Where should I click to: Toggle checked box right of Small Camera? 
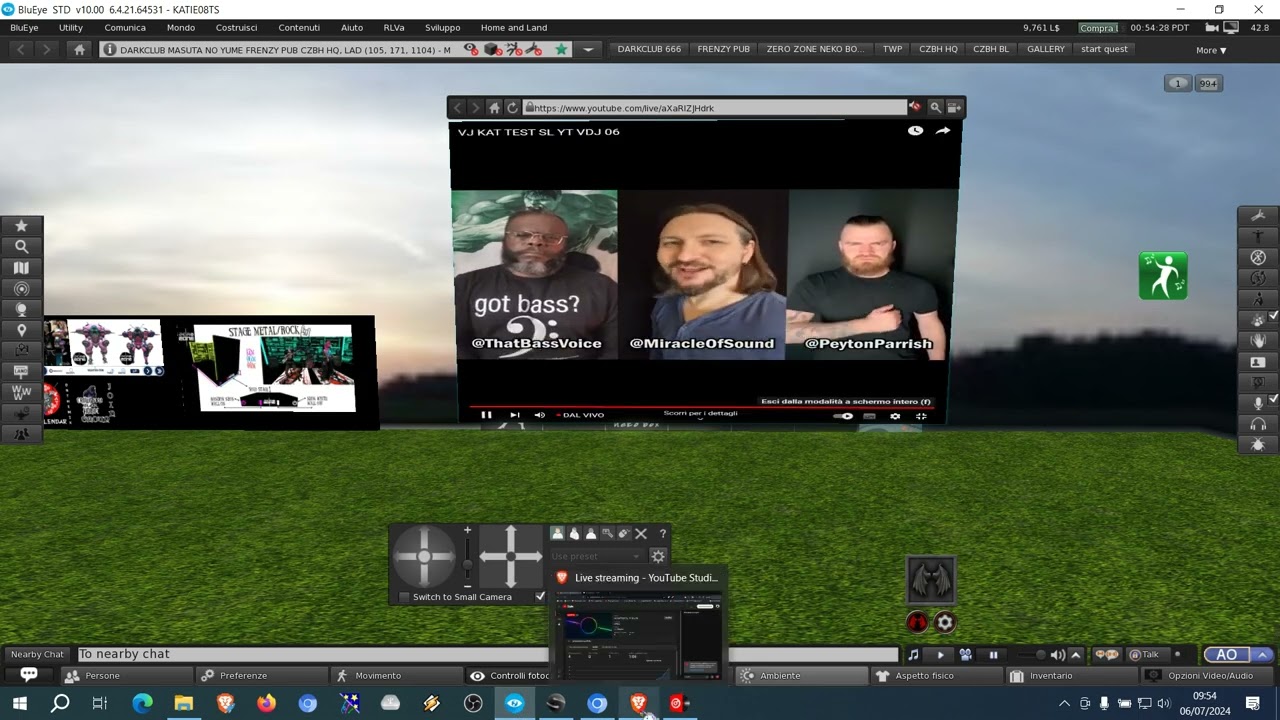541,597
